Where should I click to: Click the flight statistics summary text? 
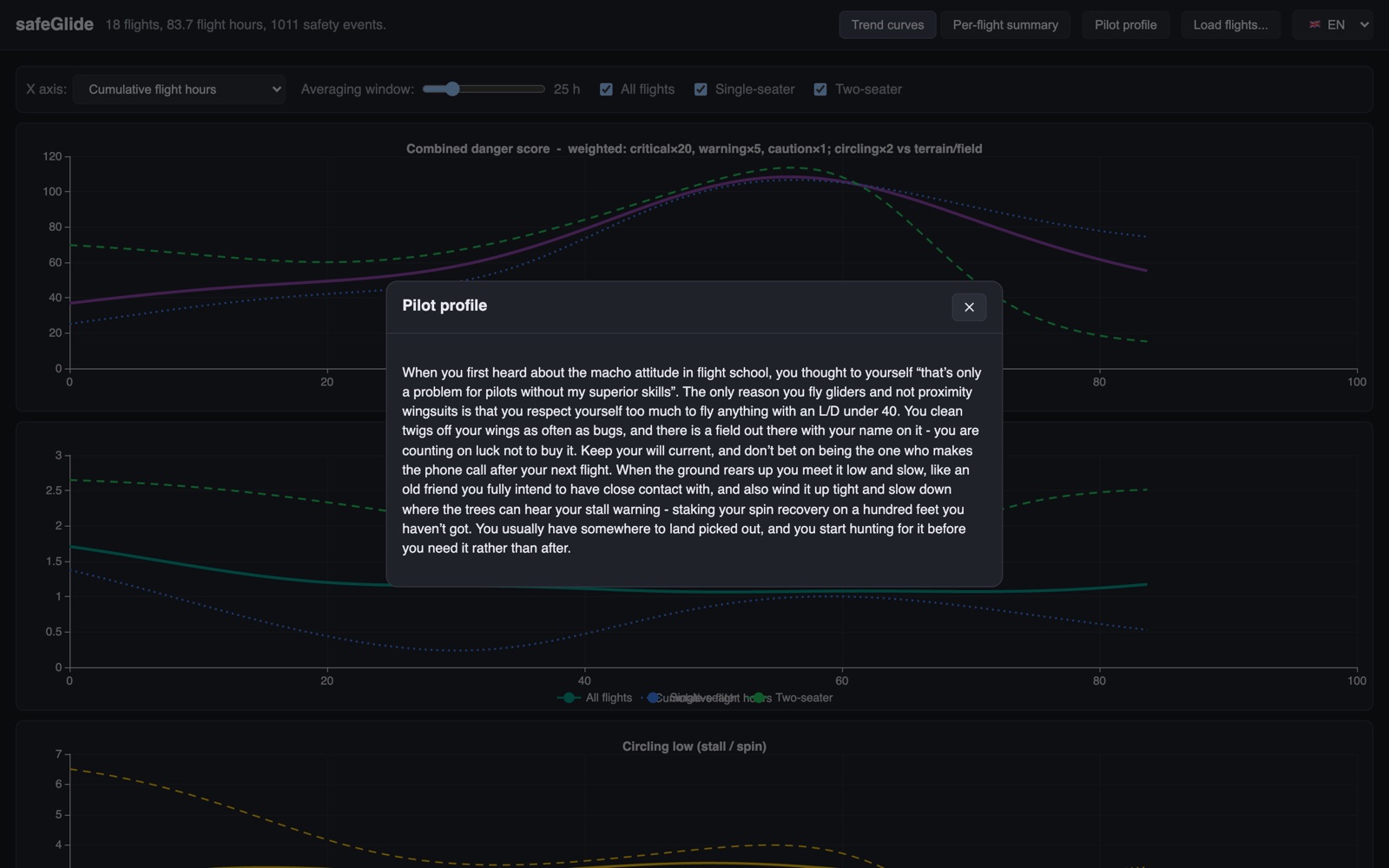246,25
